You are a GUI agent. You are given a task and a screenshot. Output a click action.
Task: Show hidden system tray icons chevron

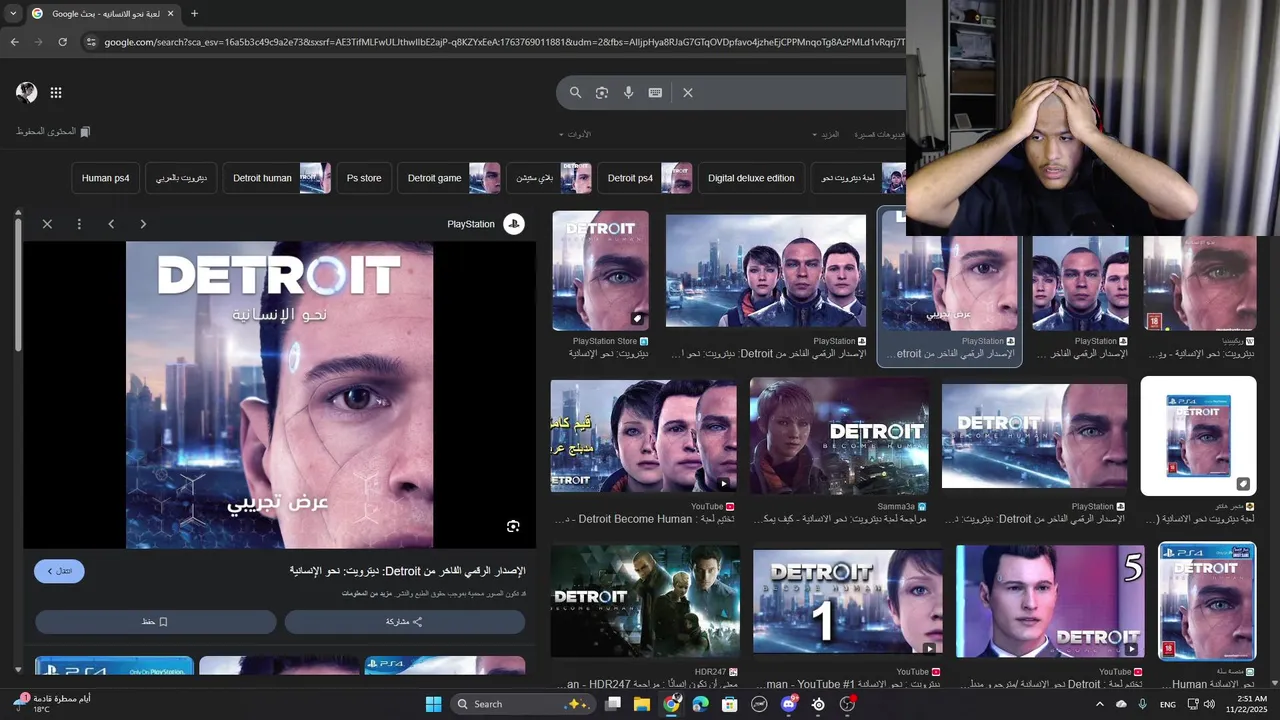(x=1100, y=704)
